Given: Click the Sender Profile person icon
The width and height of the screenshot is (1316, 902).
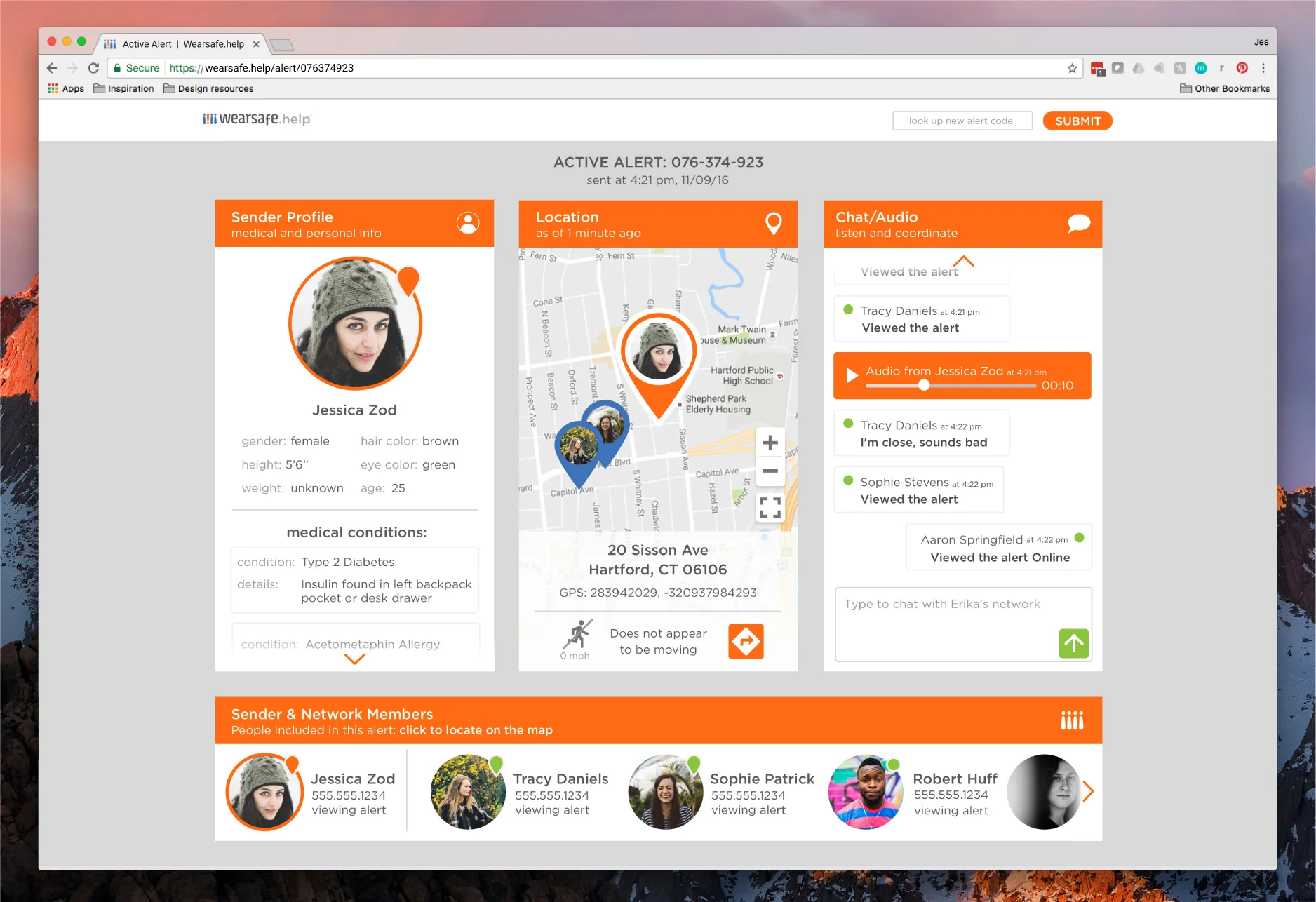Looking at the screenshot, I should click(468, 223).
